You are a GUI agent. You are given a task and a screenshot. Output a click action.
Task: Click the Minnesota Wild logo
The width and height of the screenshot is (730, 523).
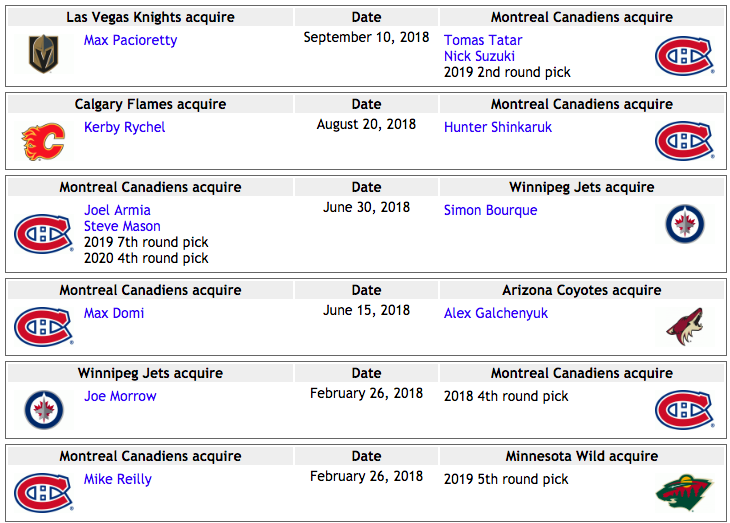point(684,493)
